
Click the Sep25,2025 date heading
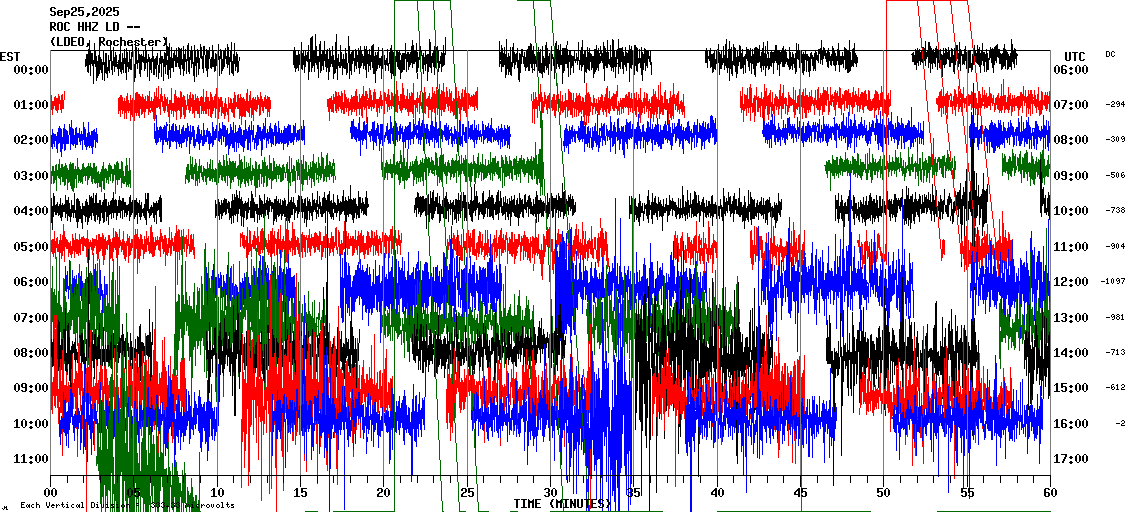pos(84,12)
